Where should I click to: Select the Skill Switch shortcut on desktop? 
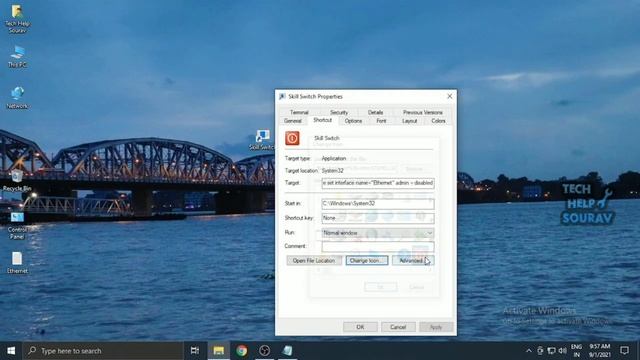(262, 140)
